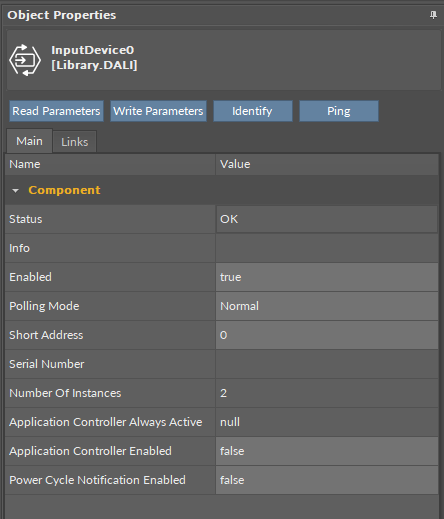Click the empty Info value cell

pyautogui.click(x=327, y=248)
